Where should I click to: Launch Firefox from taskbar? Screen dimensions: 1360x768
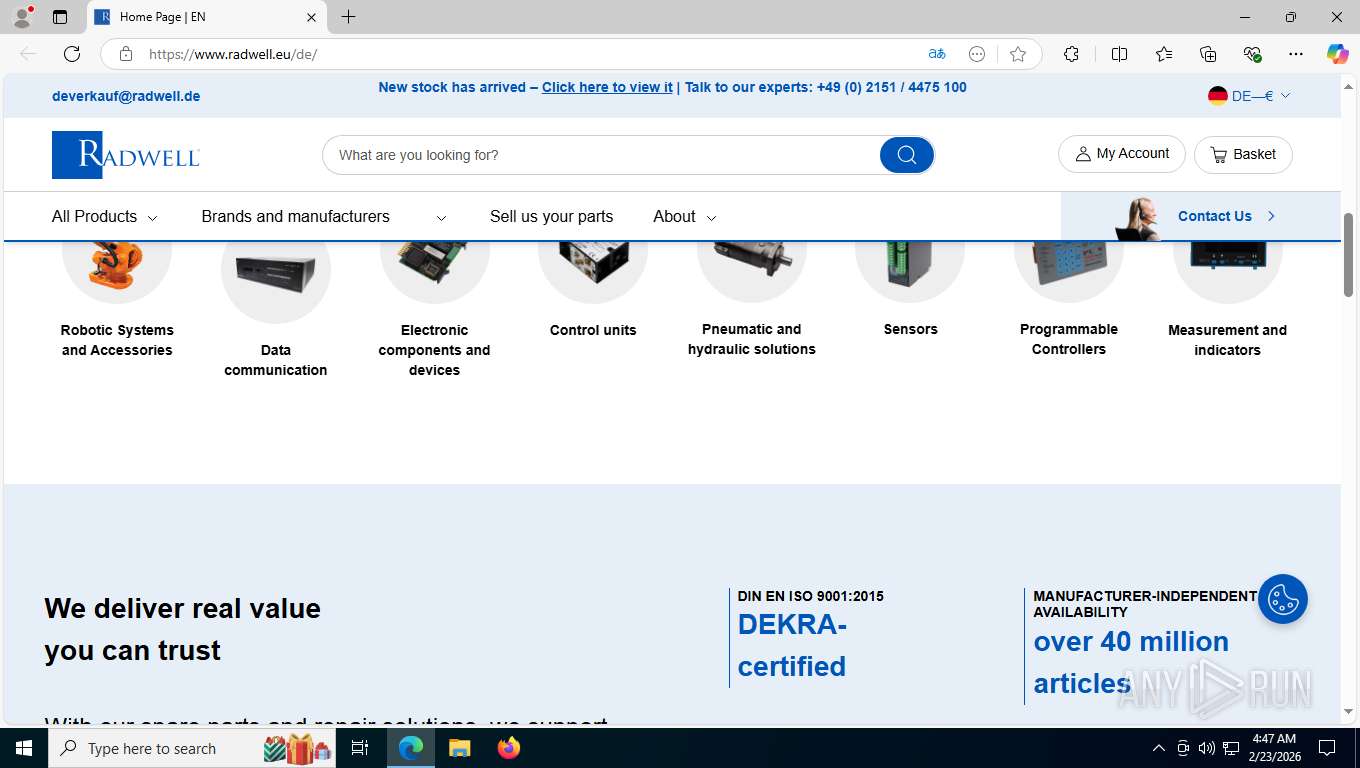pos(509,748)
